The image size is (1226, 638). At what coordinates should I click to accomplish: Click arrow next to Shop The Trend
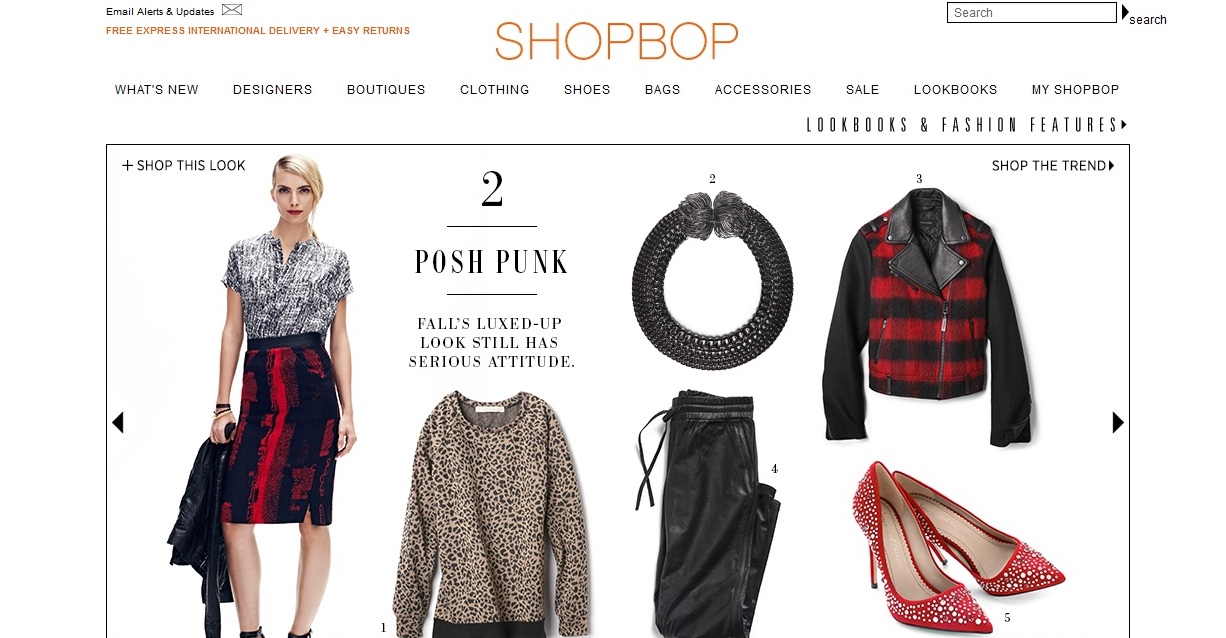click(x=1111, y=166)
